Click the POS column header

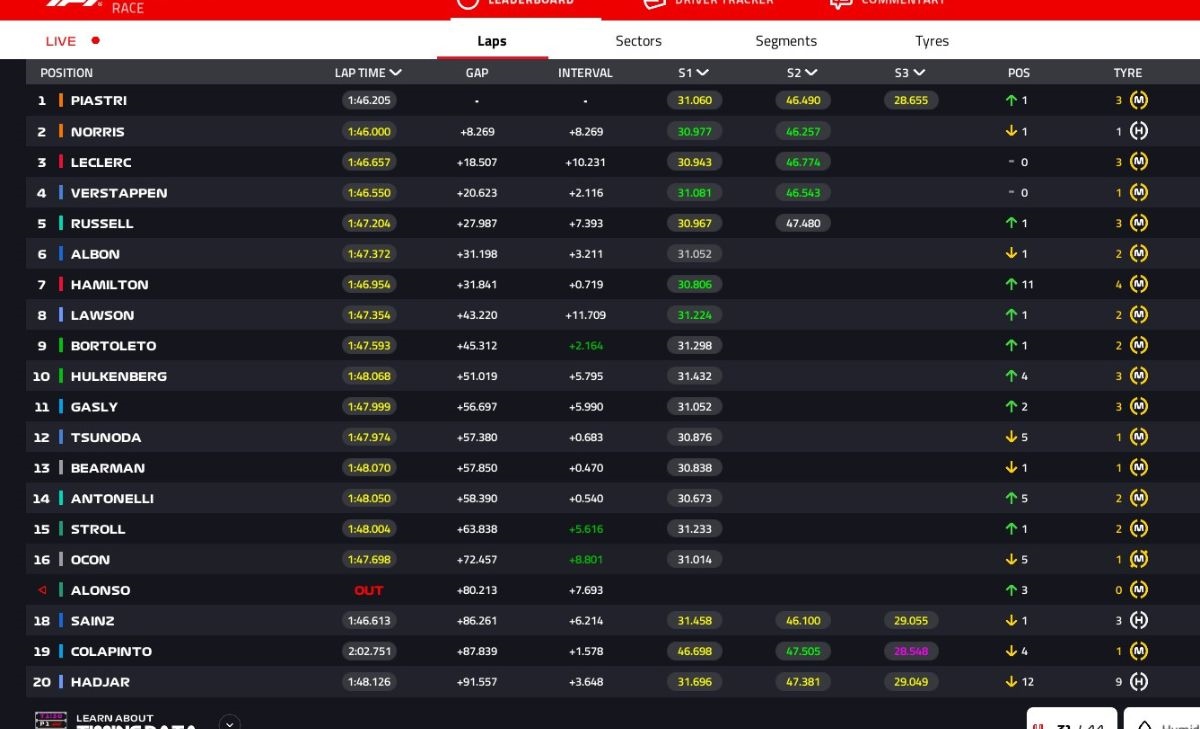tap(1019, 72)
